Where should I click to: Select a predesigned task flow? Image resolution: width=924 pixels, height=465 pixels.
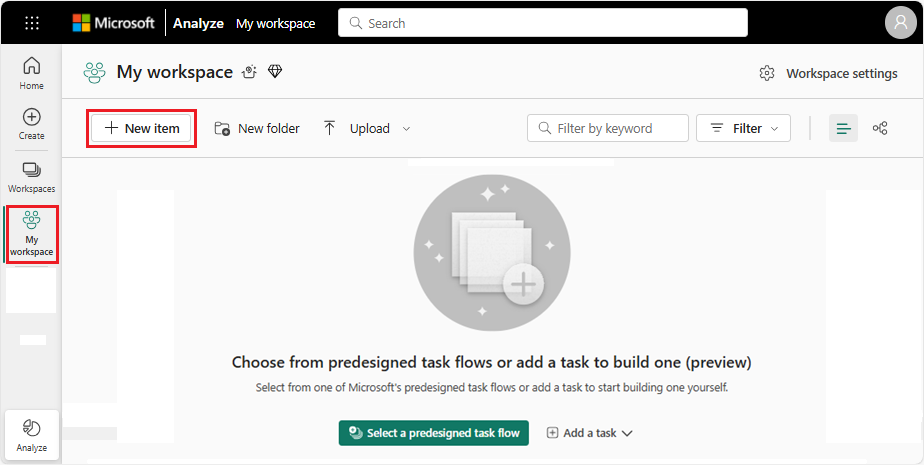[x=434, y=433]
